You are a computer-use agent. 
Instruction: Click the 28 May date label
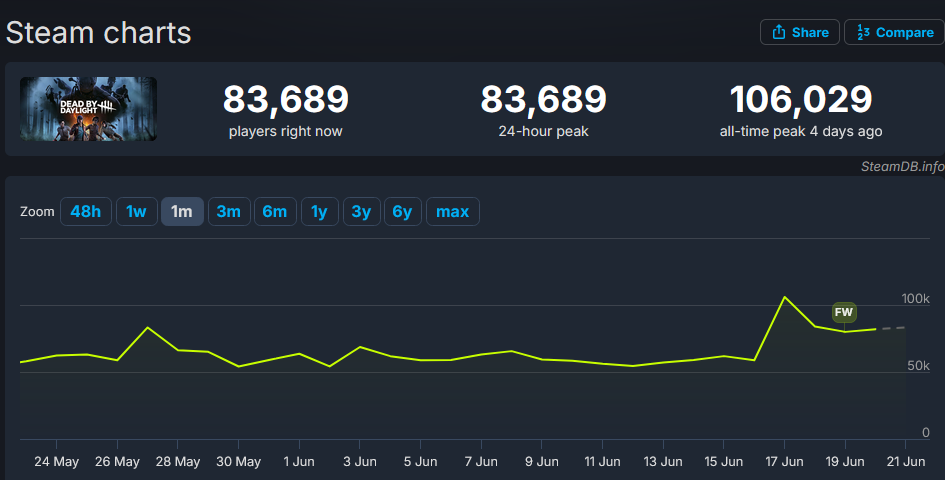[178, 461]
